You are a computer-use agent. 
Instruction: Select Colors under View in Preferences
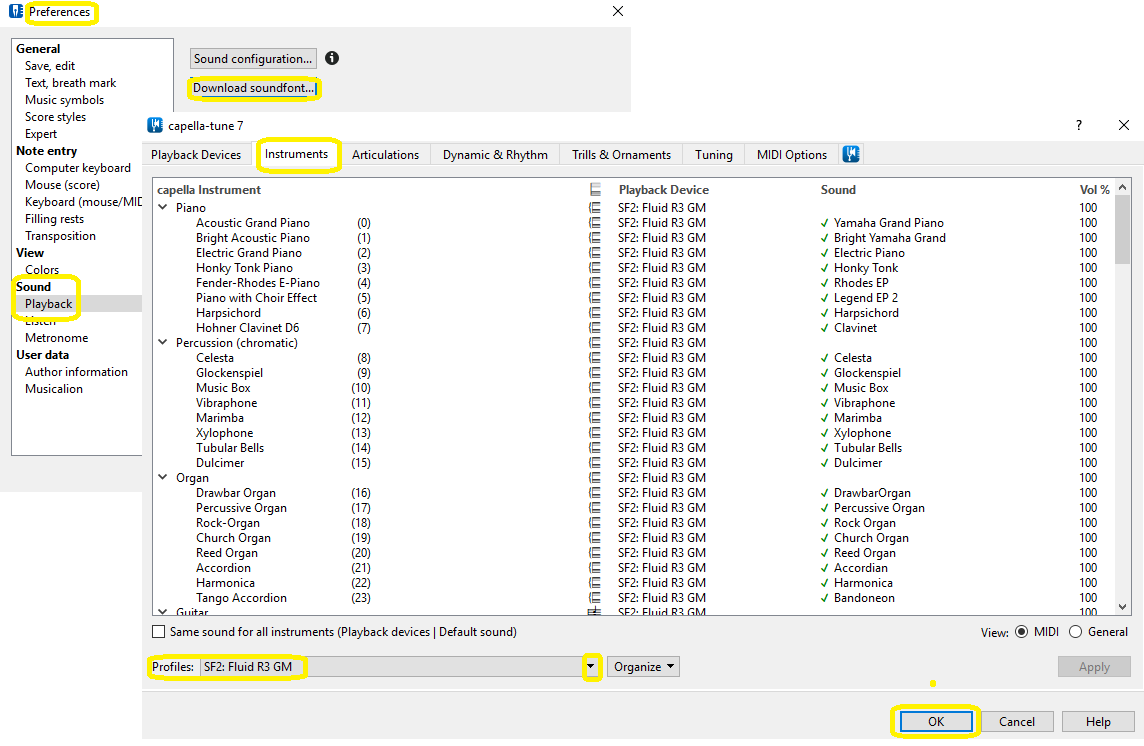pyautogui.click(x=42, y=269)
